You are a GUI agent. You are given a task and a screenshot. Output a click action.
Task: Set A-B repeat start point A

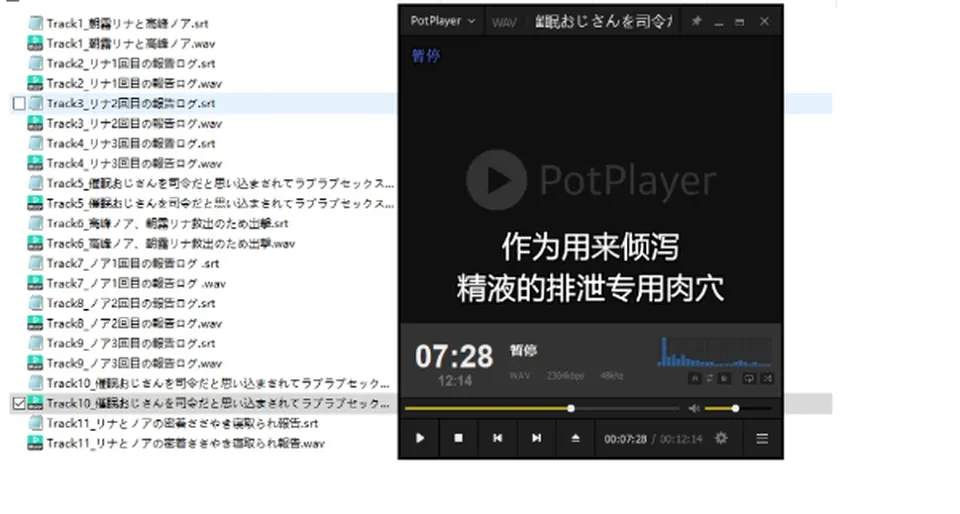[694, 378]
